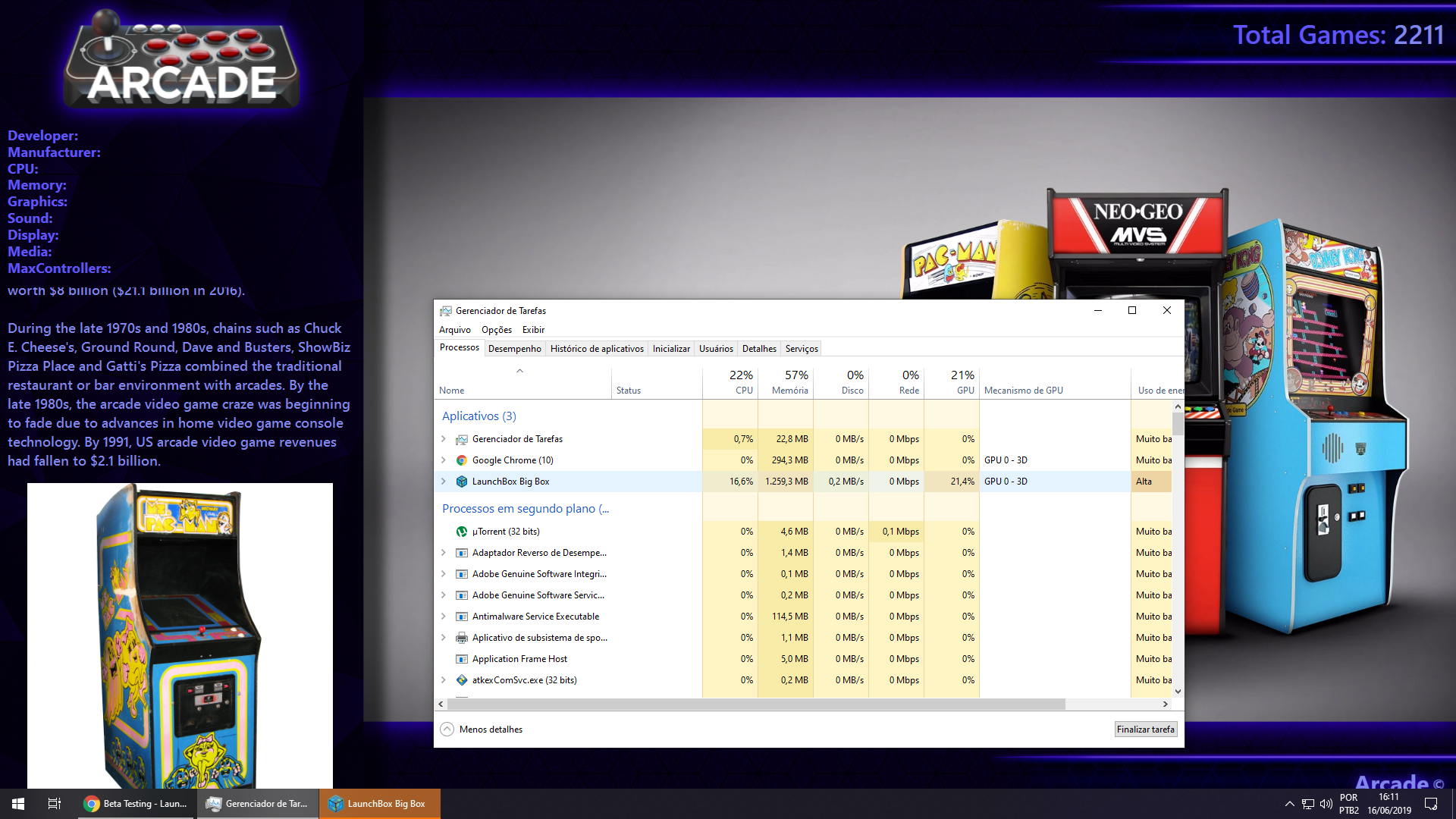Click the Status column header
This screenshot has height=819, width=1456.
click(x=657, y=382)
